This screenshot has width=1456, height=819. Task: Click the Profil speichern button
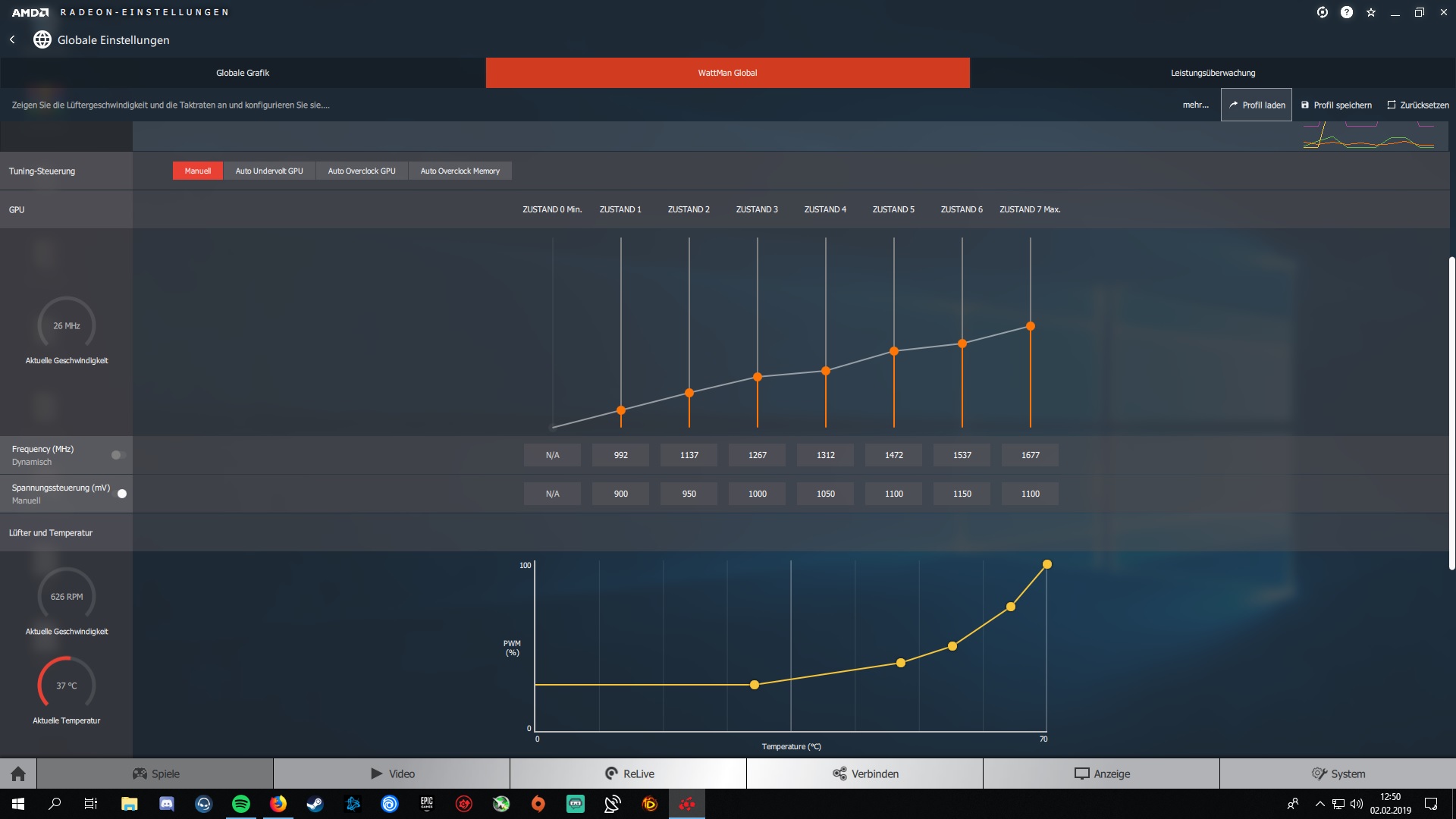[1336, 105]
